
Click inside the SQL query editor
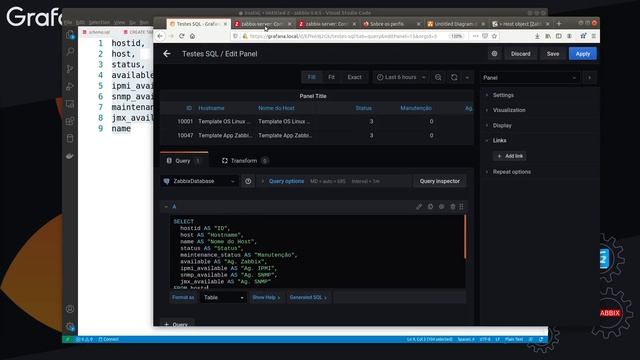(x=317, y=252)
